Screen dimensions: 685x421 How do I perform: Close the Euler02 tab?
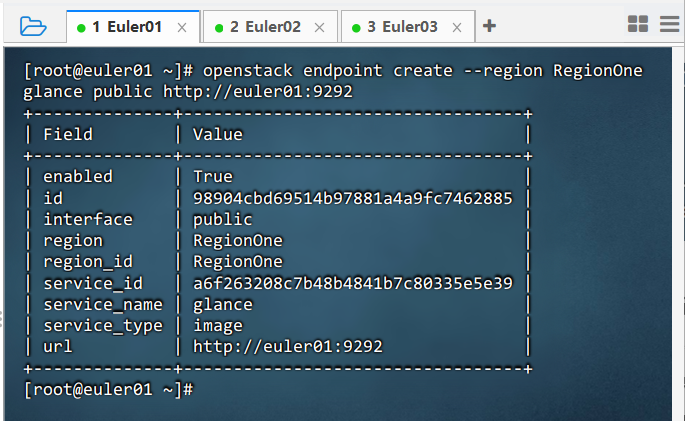coord(320,28)
